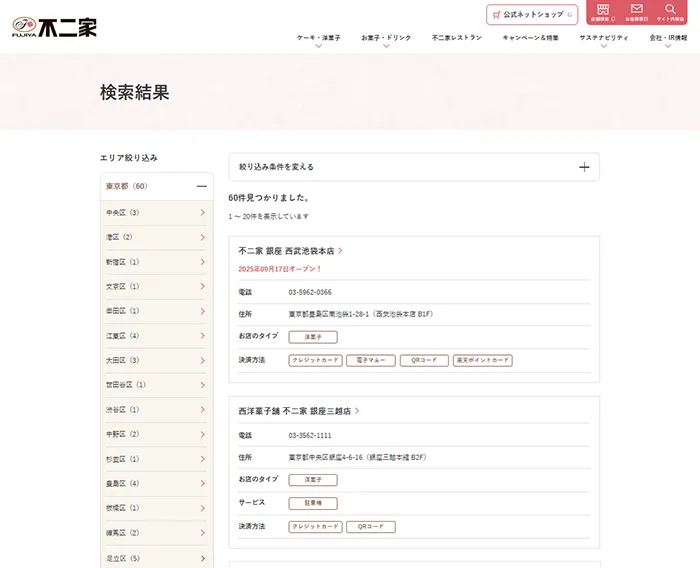Screen dimensions: 700x568
Task: Open store link 不二家 銀座 西武池袋本店
Action: (290, 251)
